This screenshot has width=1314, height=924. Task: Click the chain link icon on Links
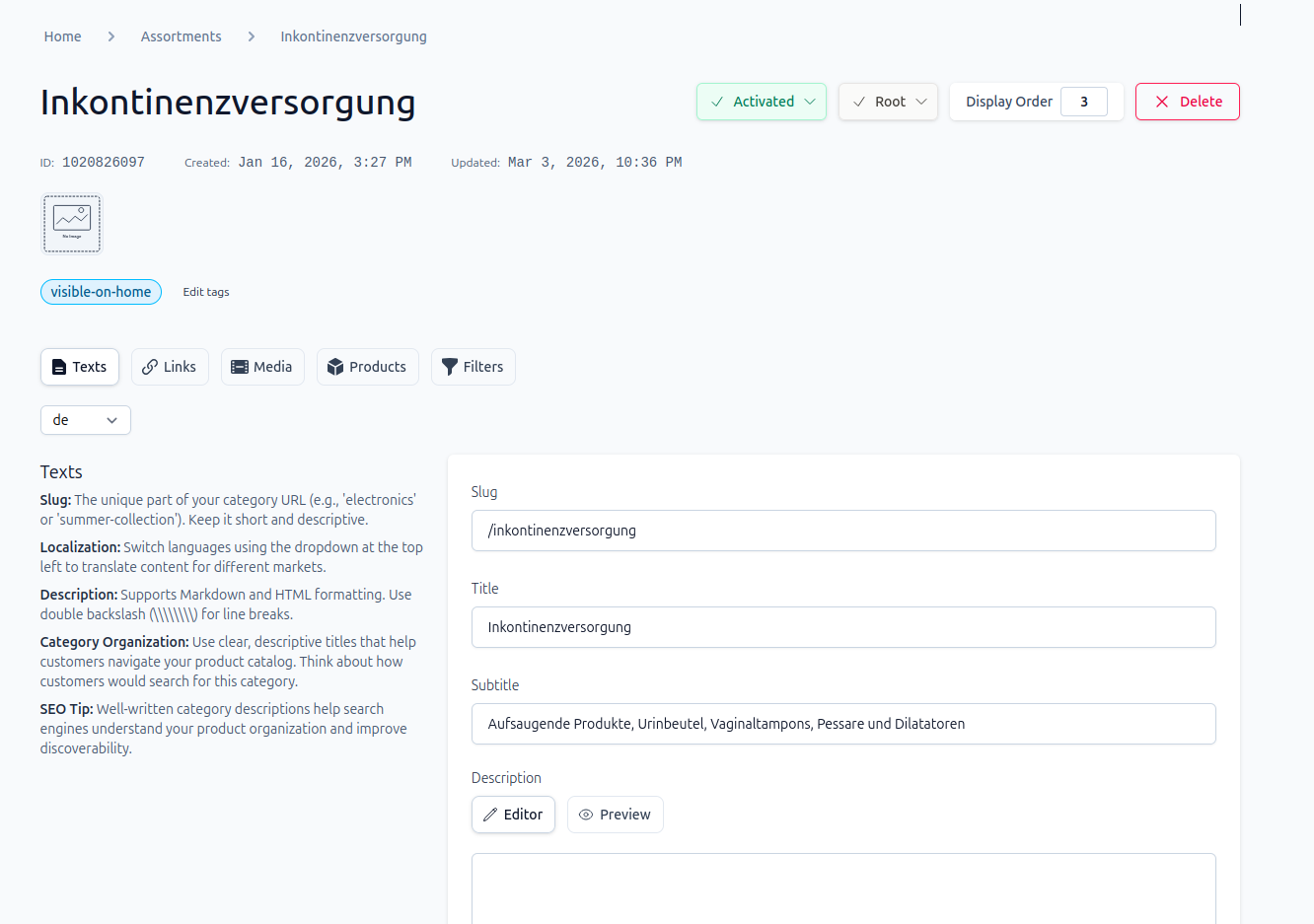click(x=150, y=367)
